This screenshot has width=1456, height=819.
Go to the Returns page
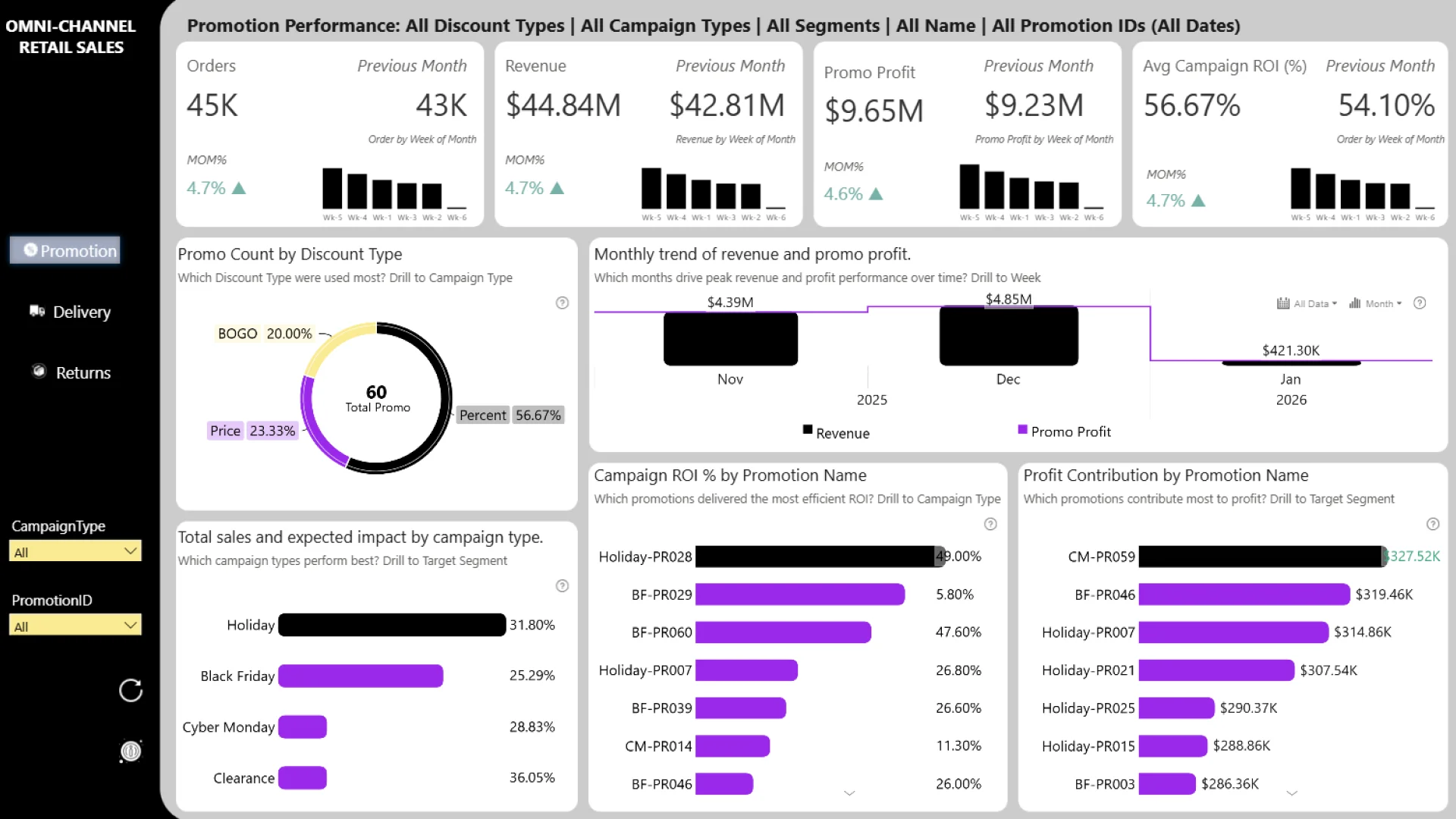(72, 372)
